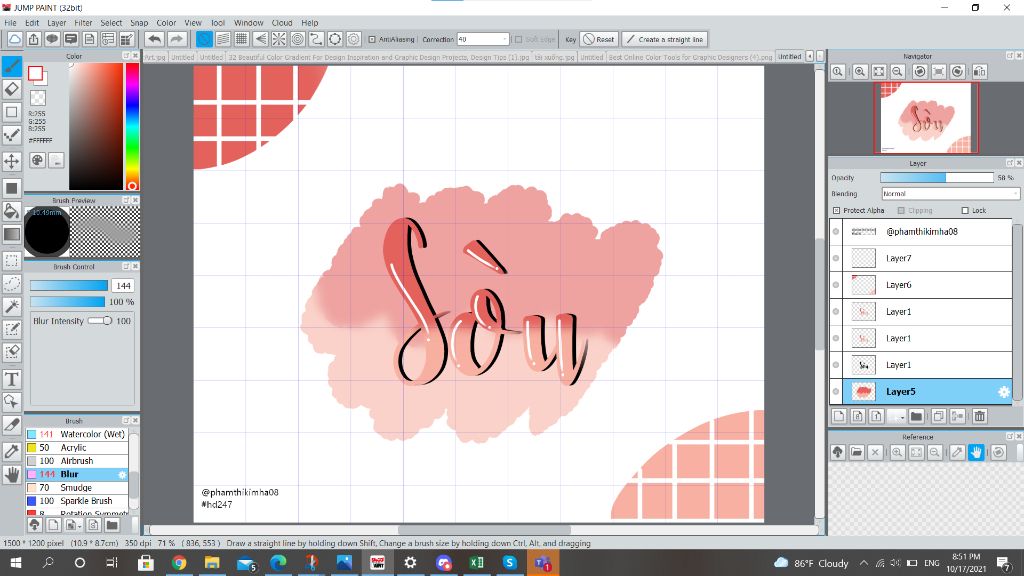Click Create a straight line button

[665, 39]
